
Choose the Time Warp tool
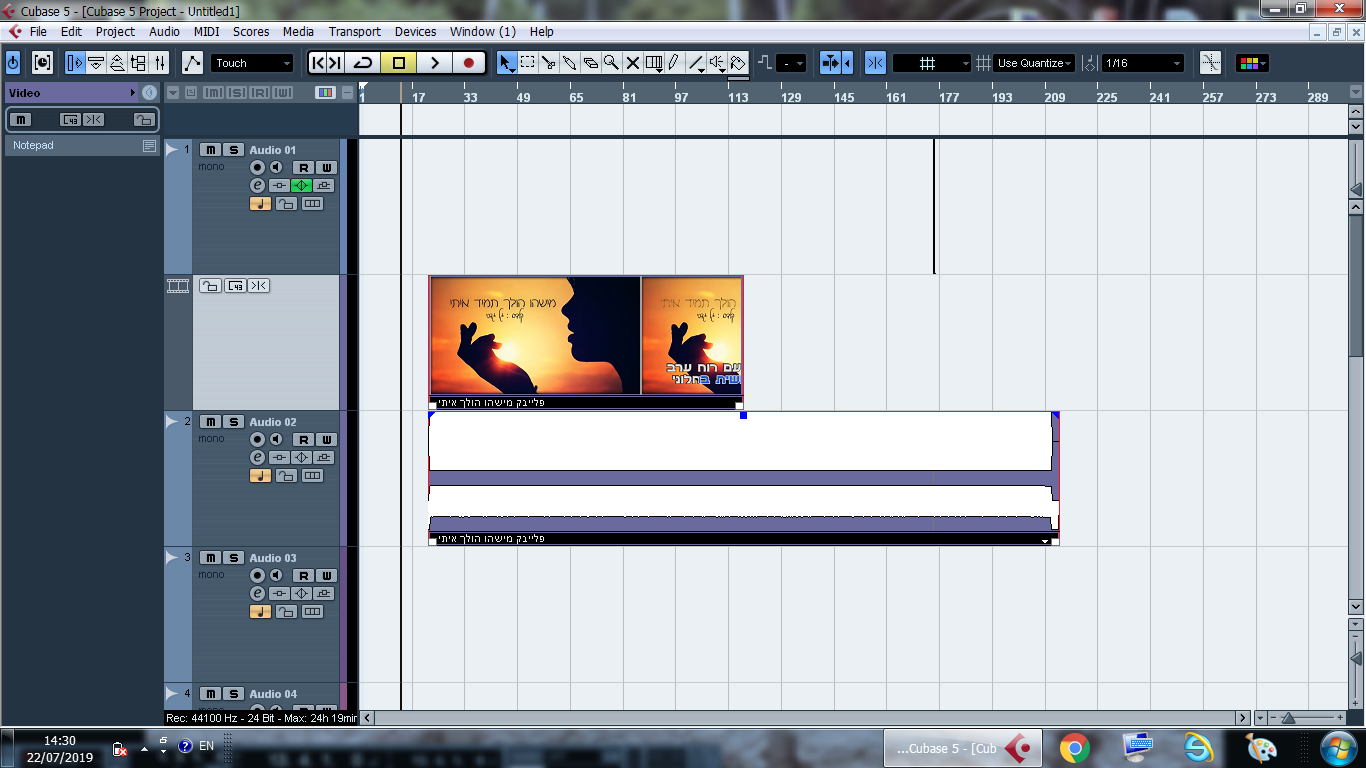pos(654,63)
